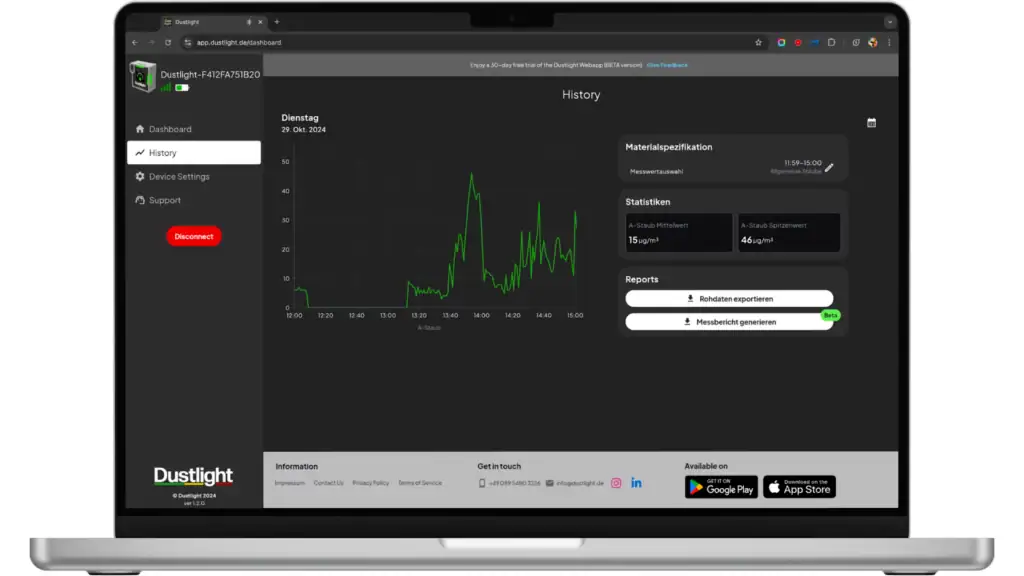This screenshot has width=1024, height=576.
Task: Click Messbericht generieren button
Action: click(x=729, y=322)
